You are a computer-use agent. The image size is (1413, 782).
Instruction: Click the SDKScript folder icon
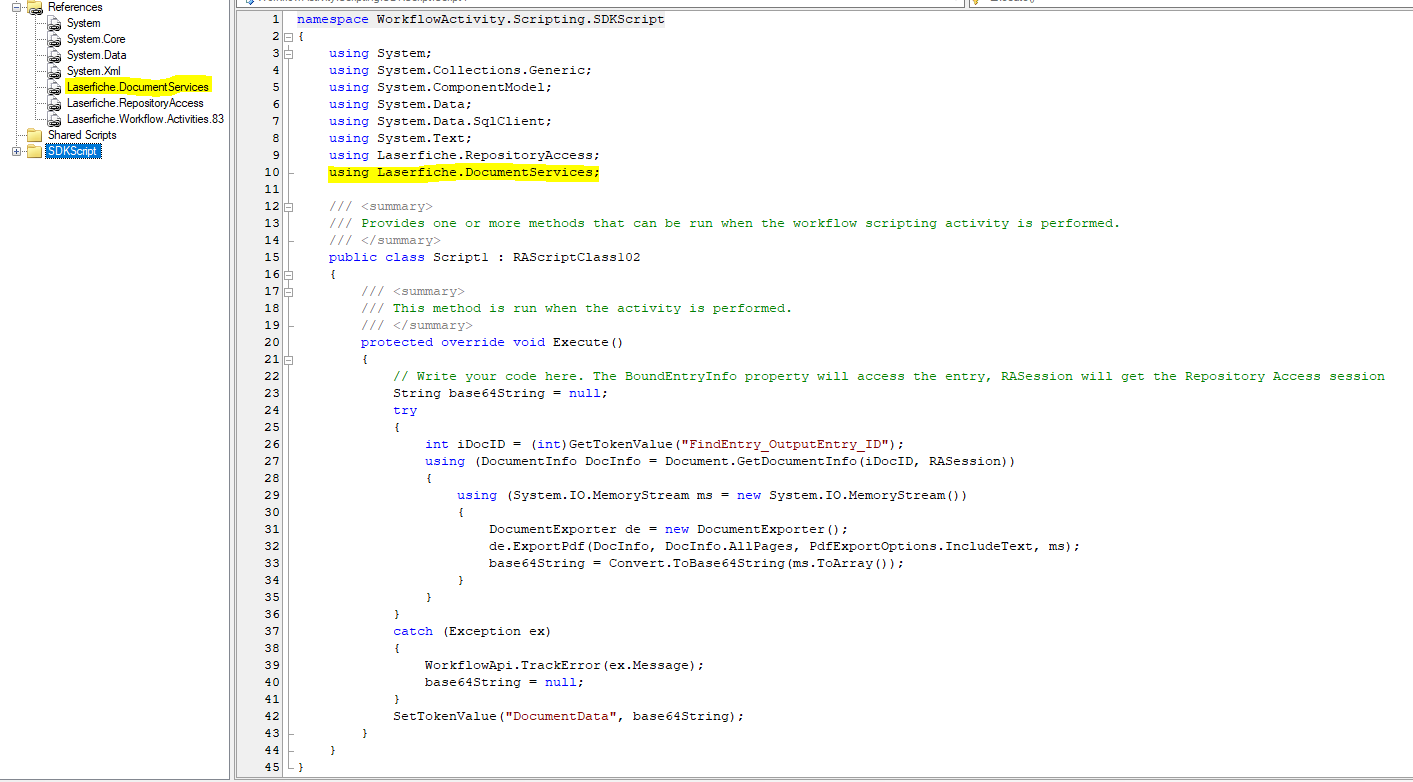[x=34, y=151]
